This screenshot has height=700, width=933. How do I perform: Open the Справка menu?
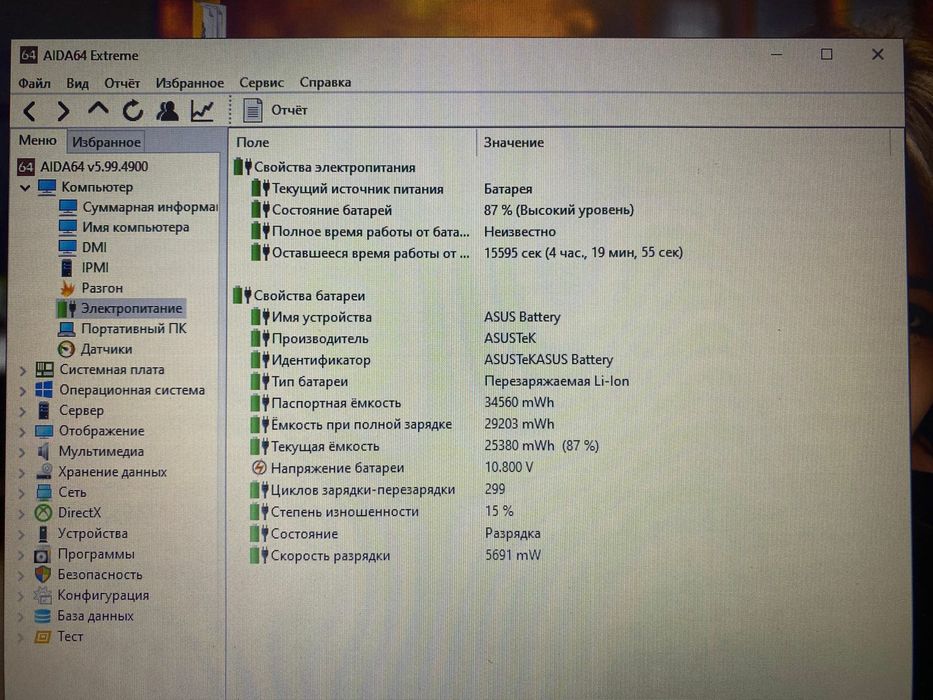tap(325, 82)
